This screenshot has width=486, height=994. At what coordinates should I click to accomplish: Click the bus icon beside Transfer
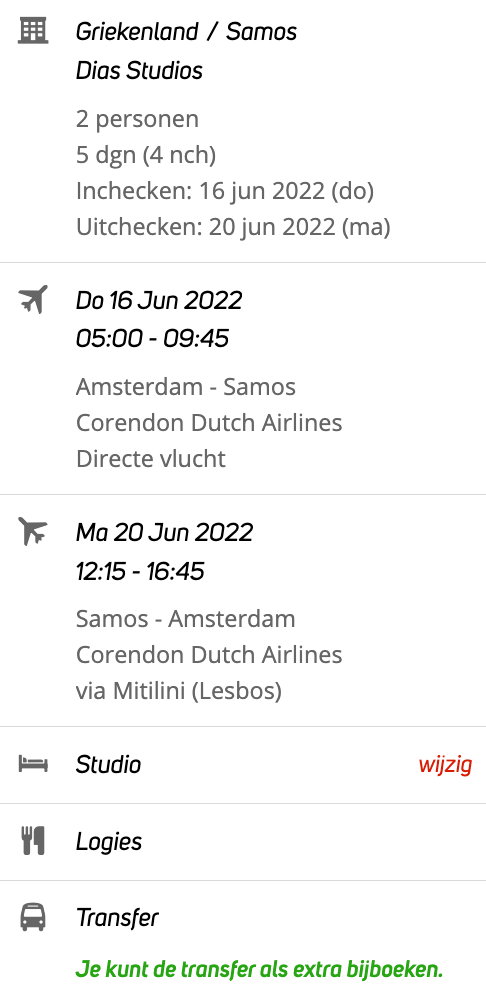(32, 917)
